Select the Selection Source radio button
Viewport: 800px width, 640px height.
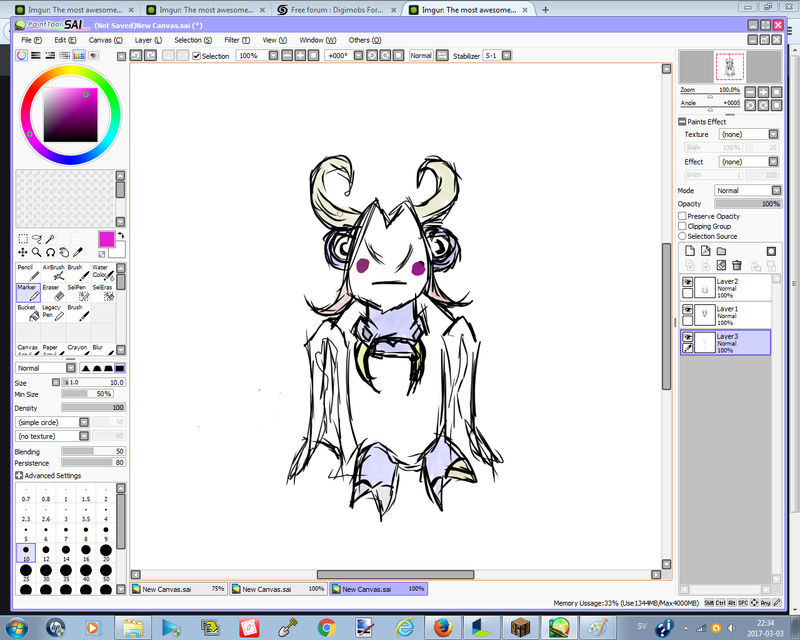pos(682,236)
